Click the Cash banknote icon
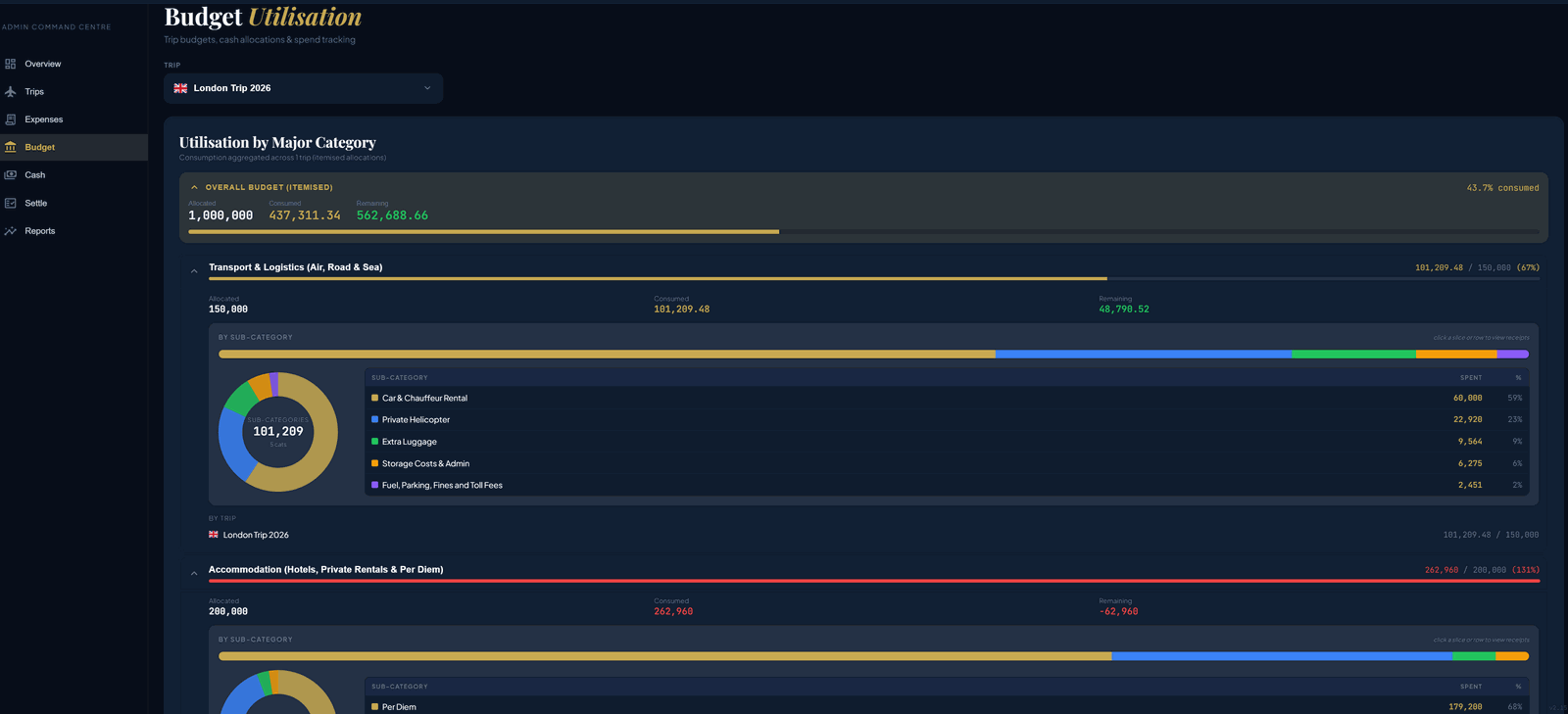The width and height of the screenshot is (1568, 714). point(11,174)
